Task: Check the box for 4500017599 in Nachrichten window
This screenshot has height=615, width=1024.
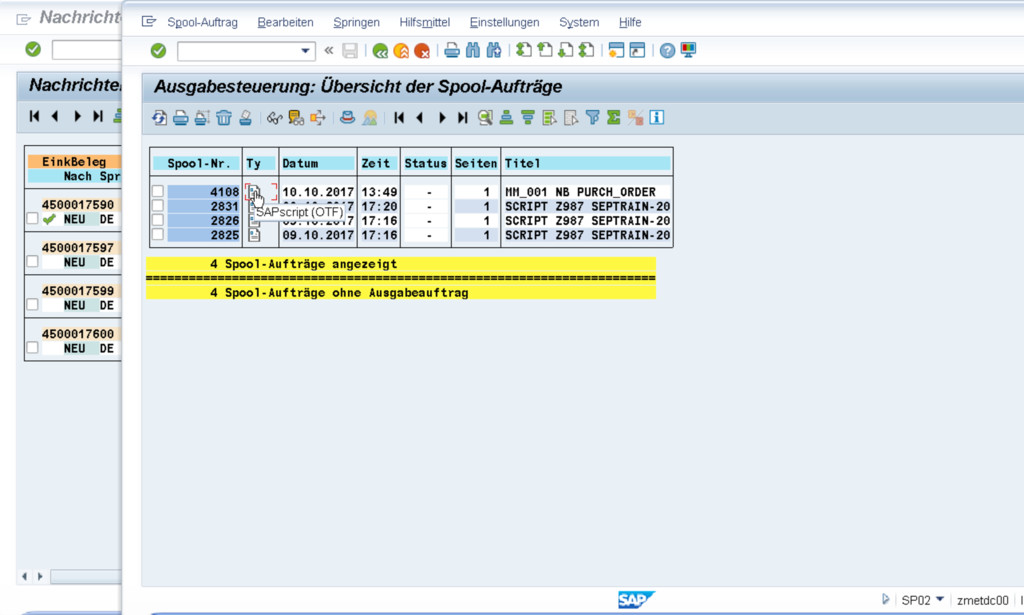Action: coord(32,304)
